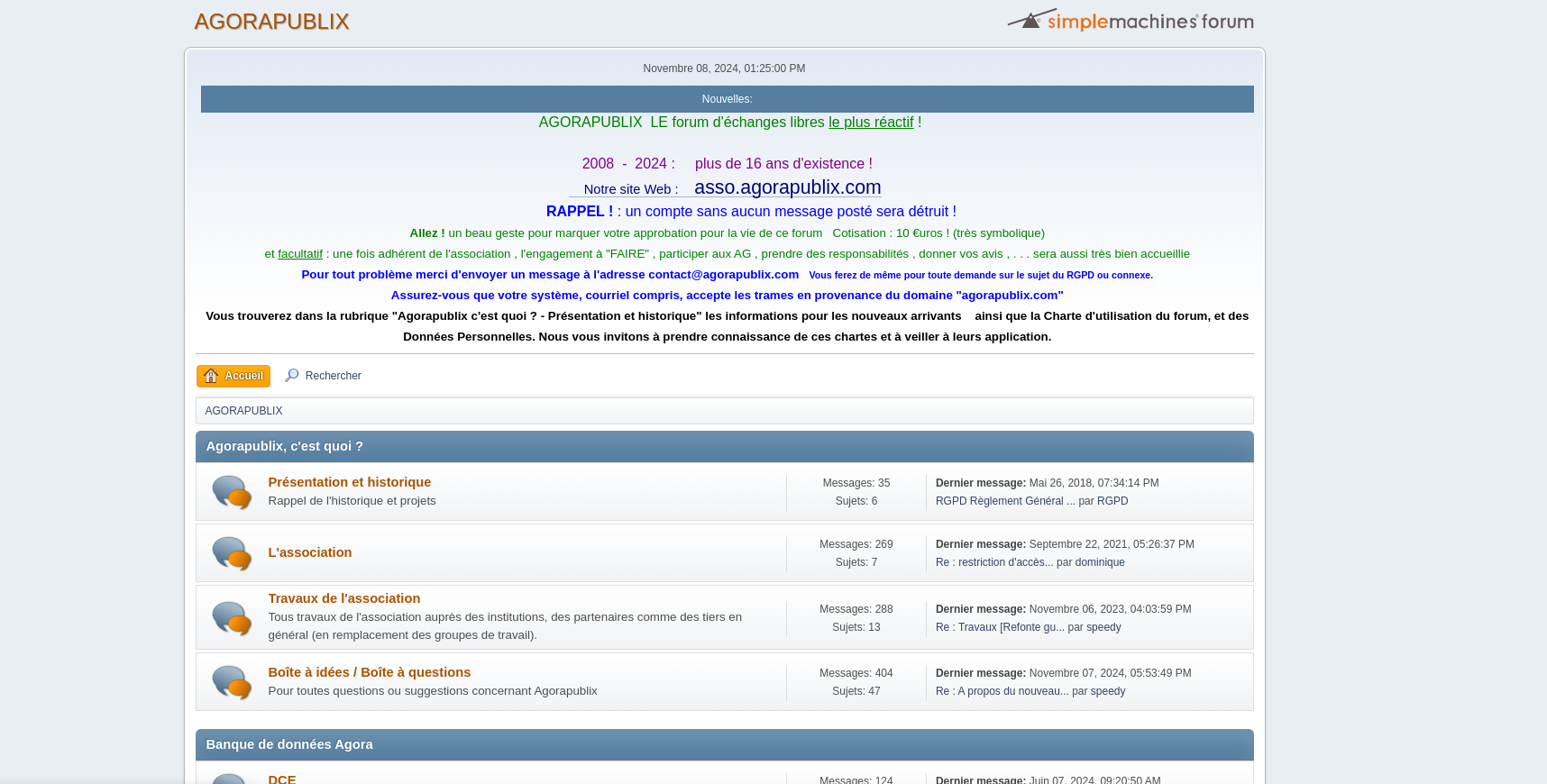Click the board icon beside L'association
This screenshot has width=1547, height=784.
(x=231, y=553)
